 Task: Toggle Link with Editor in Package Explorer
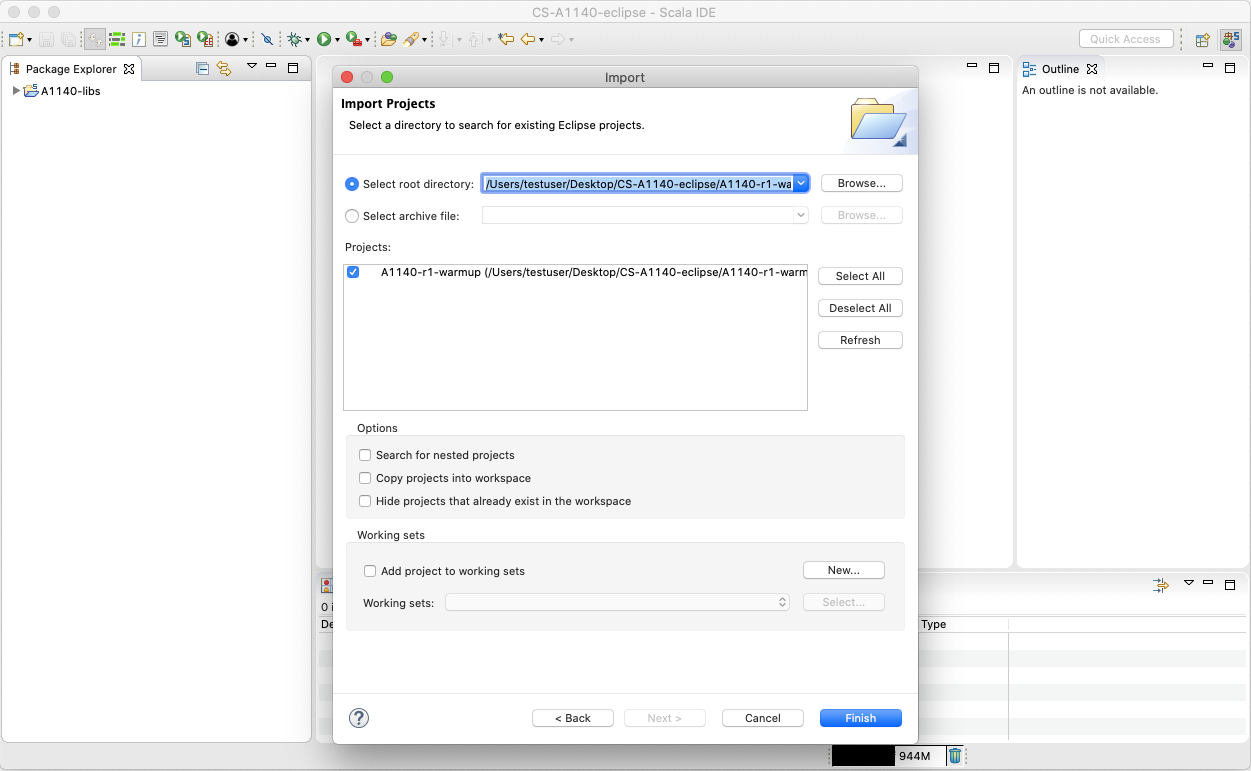tap(224, 69)
